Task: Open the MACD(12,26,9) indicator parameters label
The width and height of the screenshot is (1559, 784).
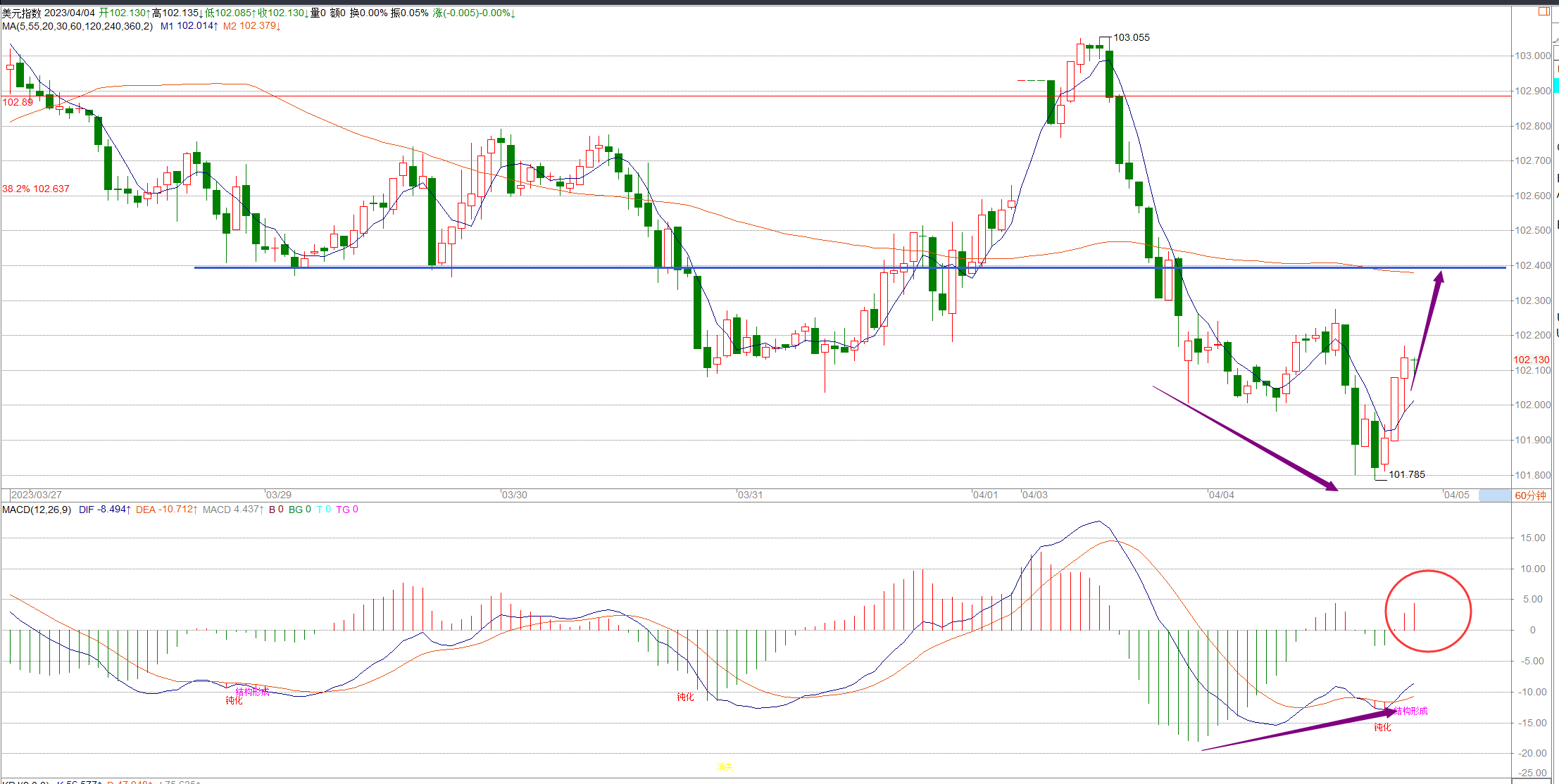Action: click(x=37, y=510)
